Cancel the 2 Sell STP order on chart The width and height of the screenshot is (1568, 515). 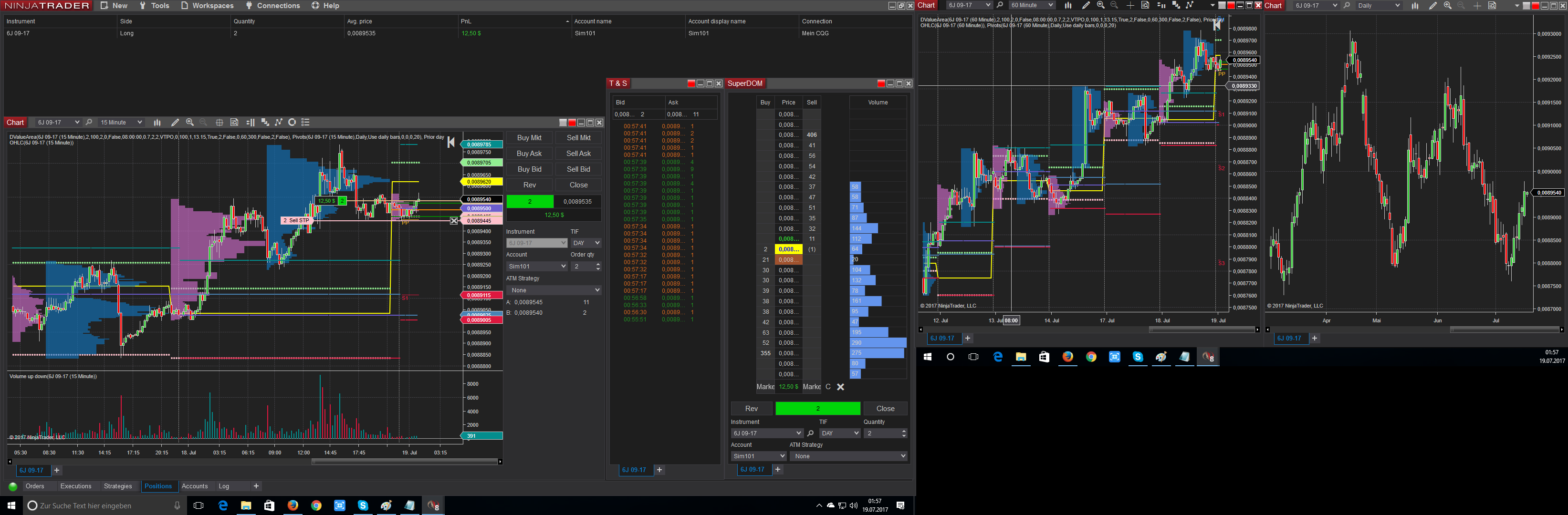pos(454,221)
